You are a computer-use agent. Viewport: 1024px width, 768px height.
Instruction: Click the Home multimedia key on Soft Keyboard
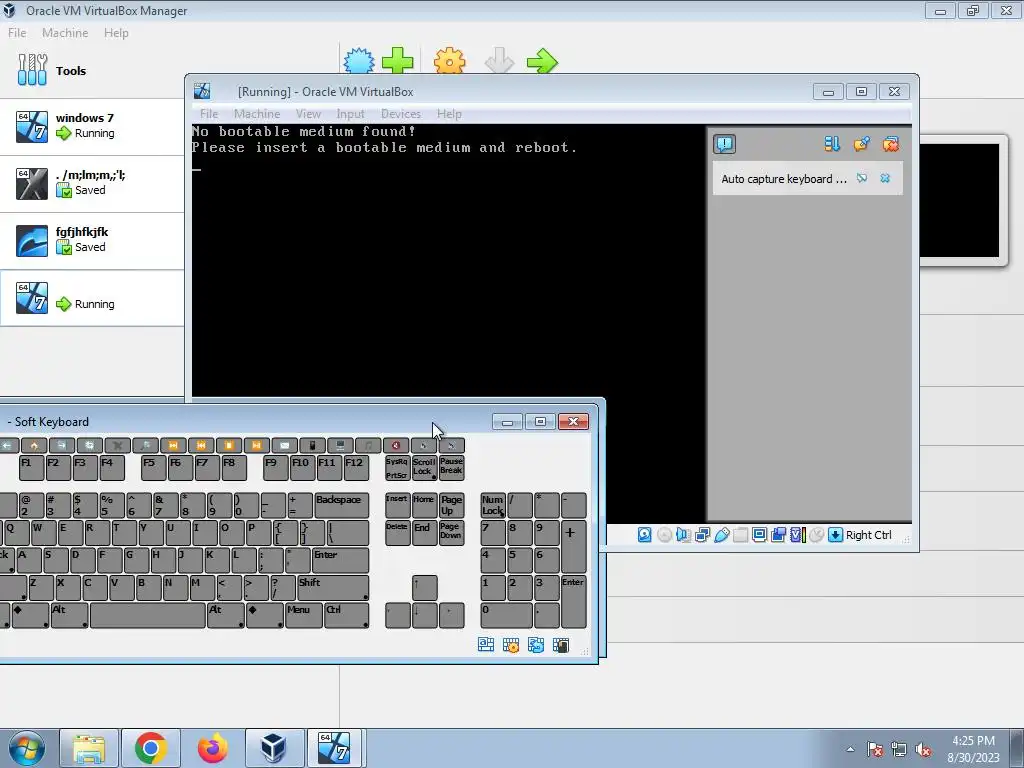point(34,445)
